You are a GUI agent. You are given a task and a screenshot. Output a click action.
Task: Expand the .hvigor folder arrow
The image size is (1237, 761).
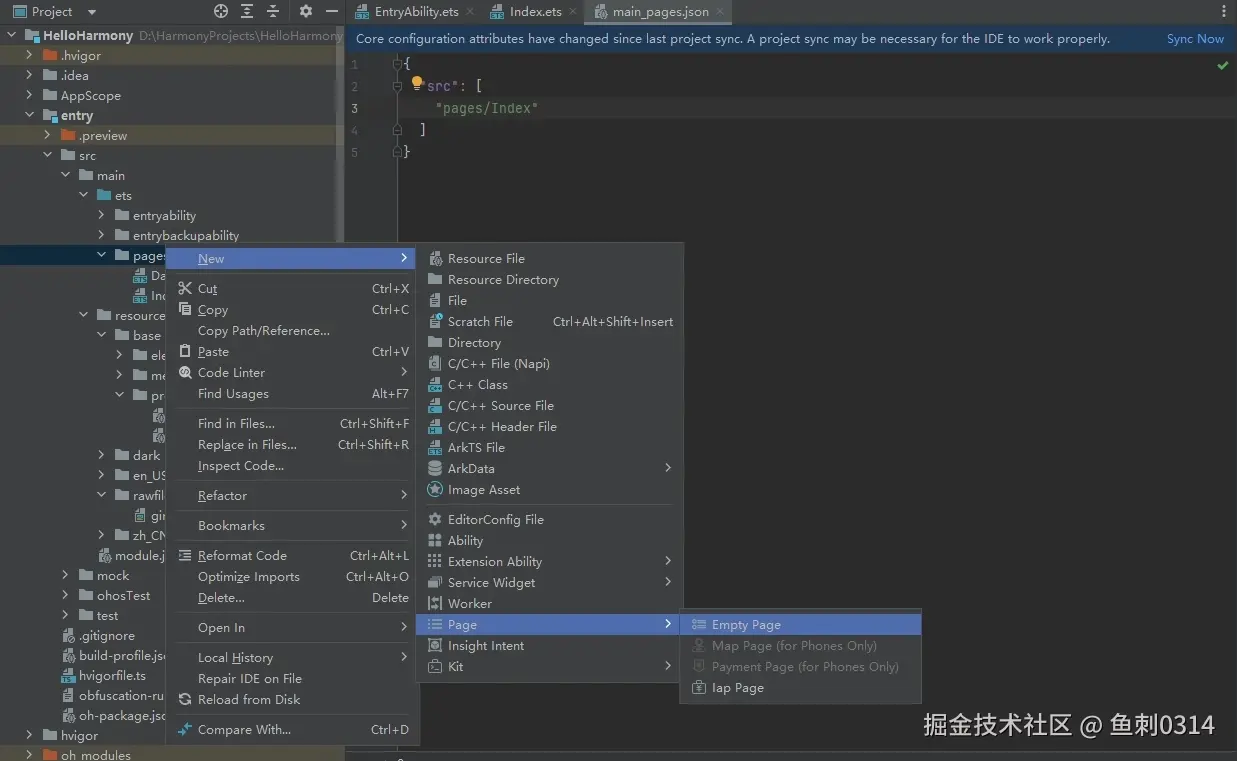pos(30,55)
